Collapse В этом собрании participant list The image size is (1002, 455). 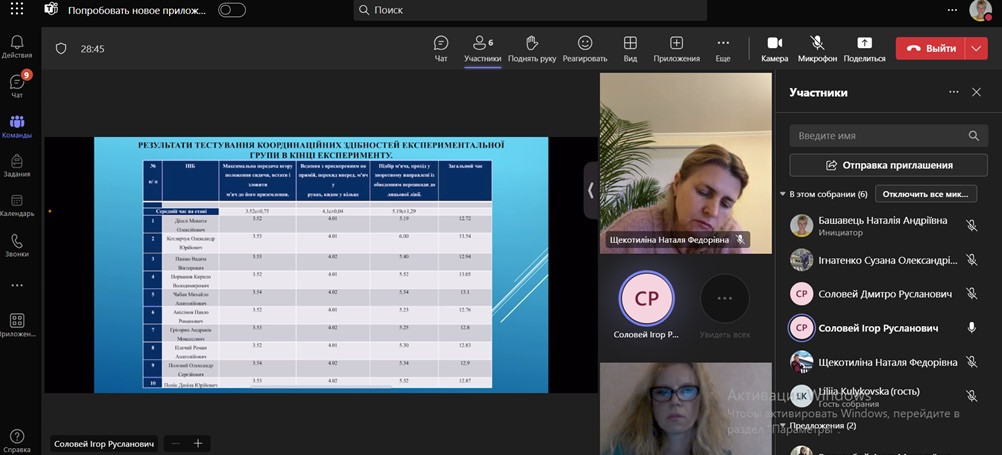point(783,194)
